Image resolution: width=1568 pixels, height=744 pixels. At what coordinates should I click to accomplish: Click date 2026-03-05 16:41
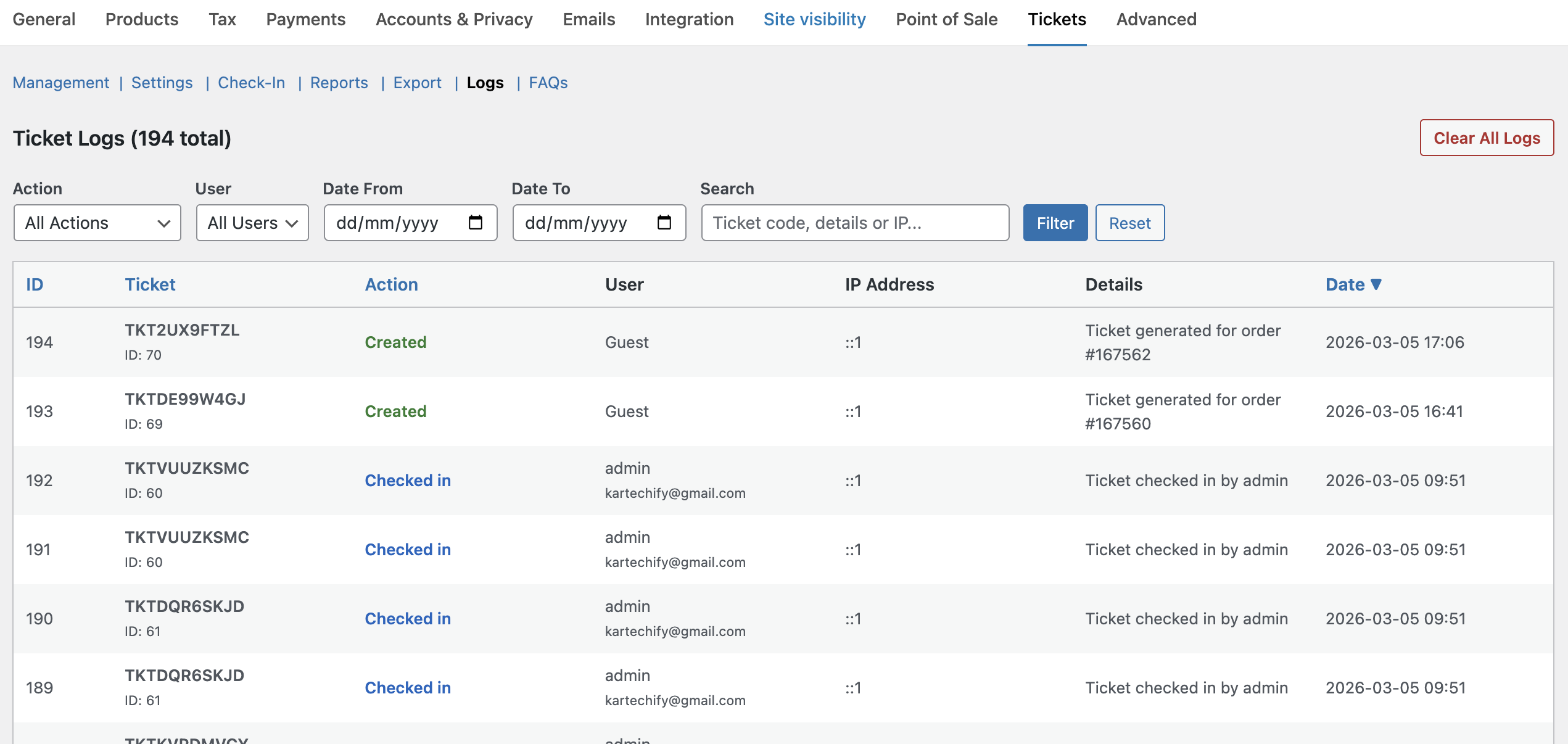pos(1394,411)
